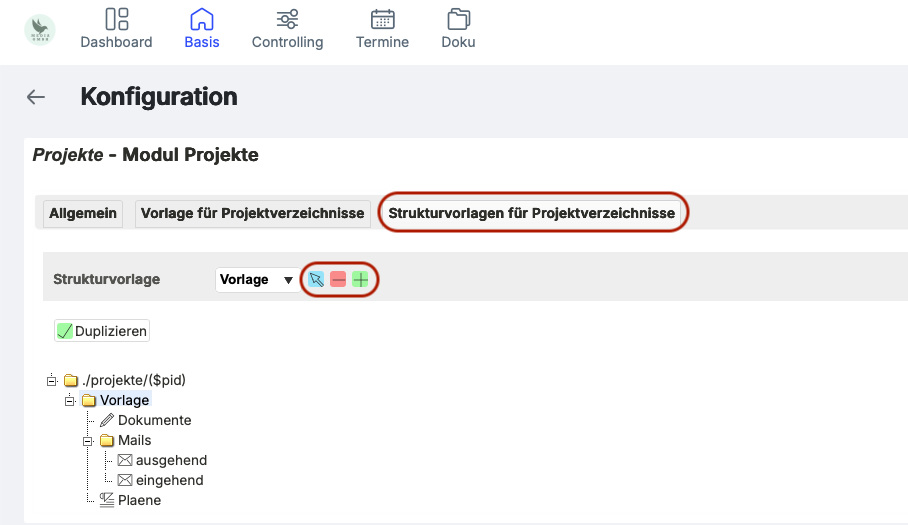Select the Basis navigation item
This screenshot has height=525, width=908.
click(x=202, y=29)
